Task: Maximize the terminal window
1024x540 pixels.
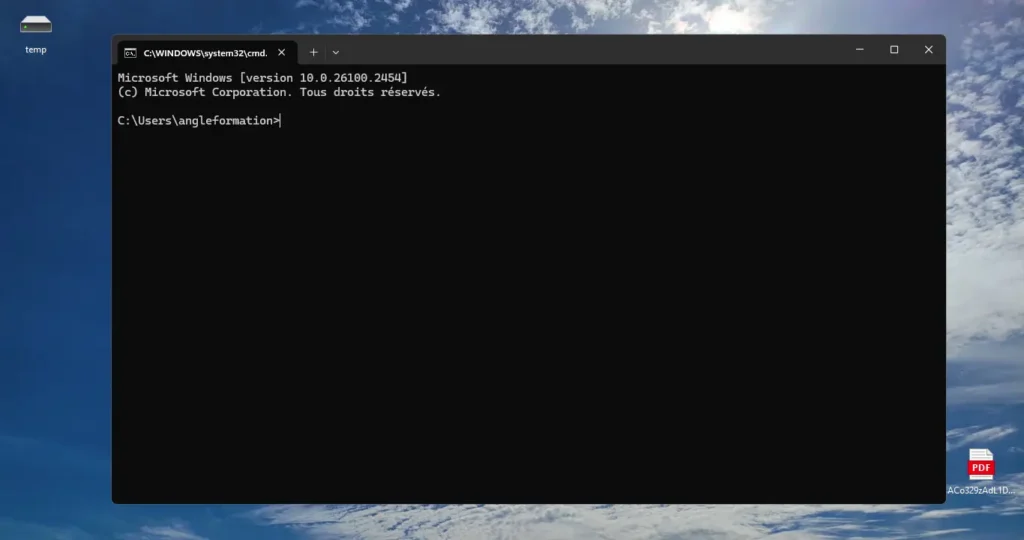Action: [894, 50]
